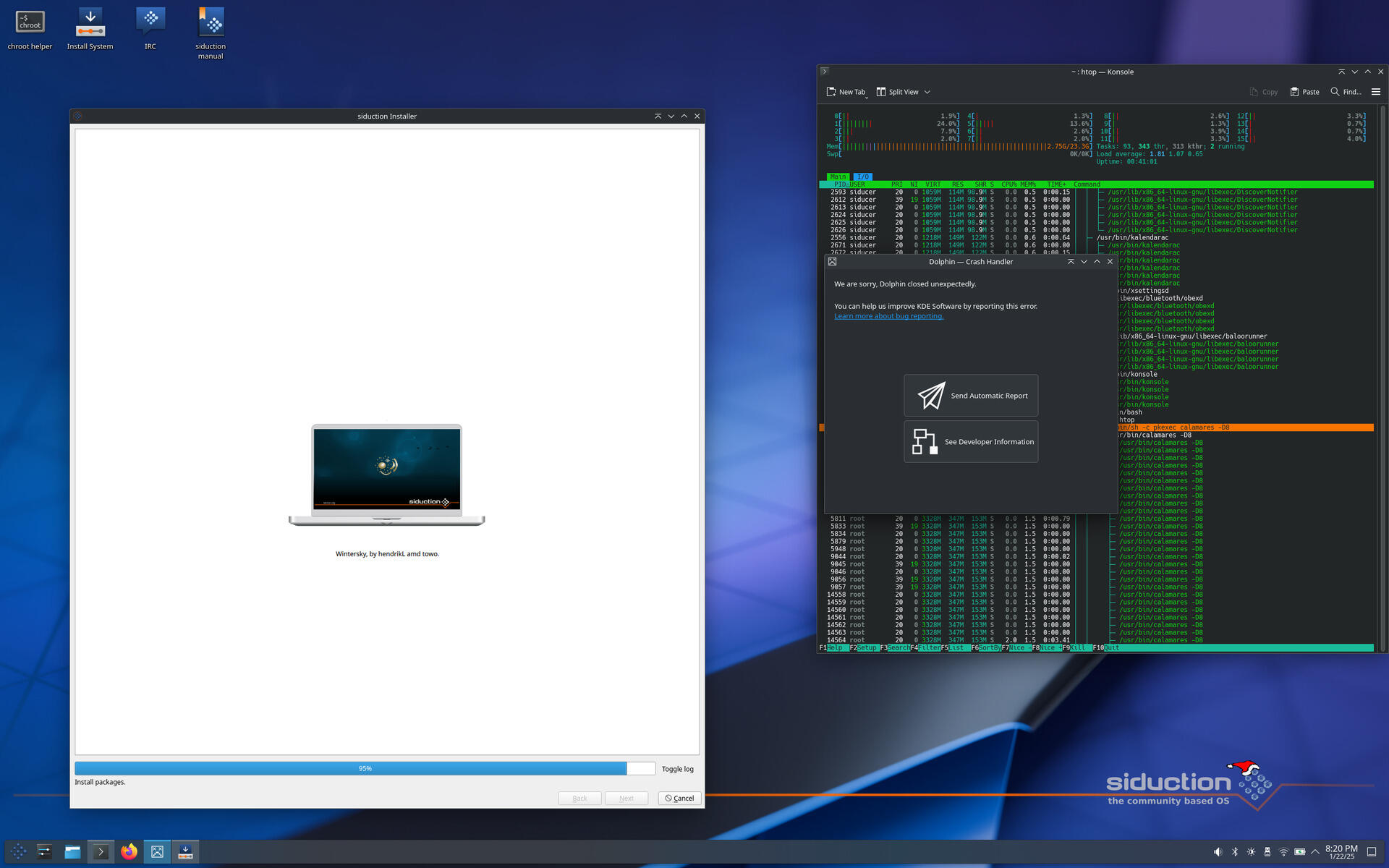Launch the Install System desktop icon
Screen dimensions: 1389x868
90,30
